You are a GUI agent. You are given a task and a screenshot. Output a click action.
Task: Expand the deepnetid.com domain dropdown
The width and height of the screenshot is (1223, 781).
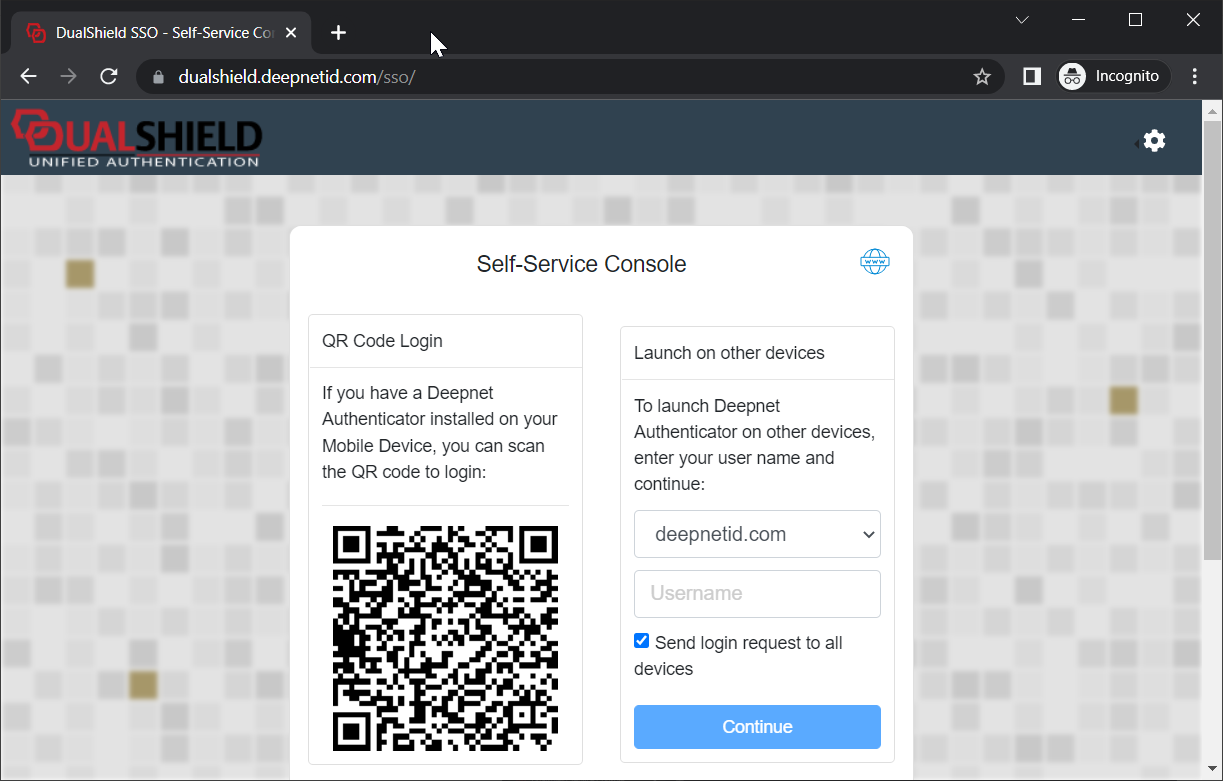click(757, 534)
